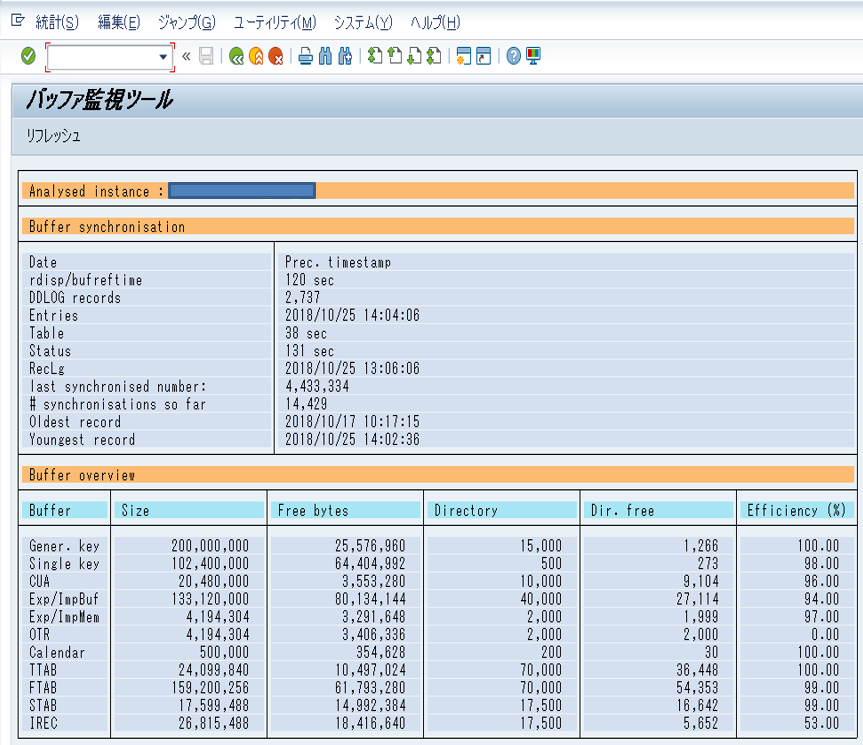
Task: Open Customize Local Layout monitor icon
Action: 533,56
